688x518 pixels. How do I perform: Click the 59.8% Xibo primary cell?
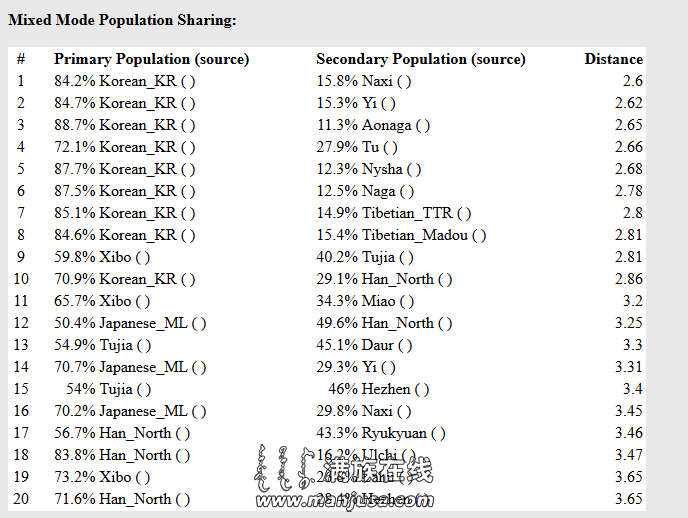tap(102, 257)
